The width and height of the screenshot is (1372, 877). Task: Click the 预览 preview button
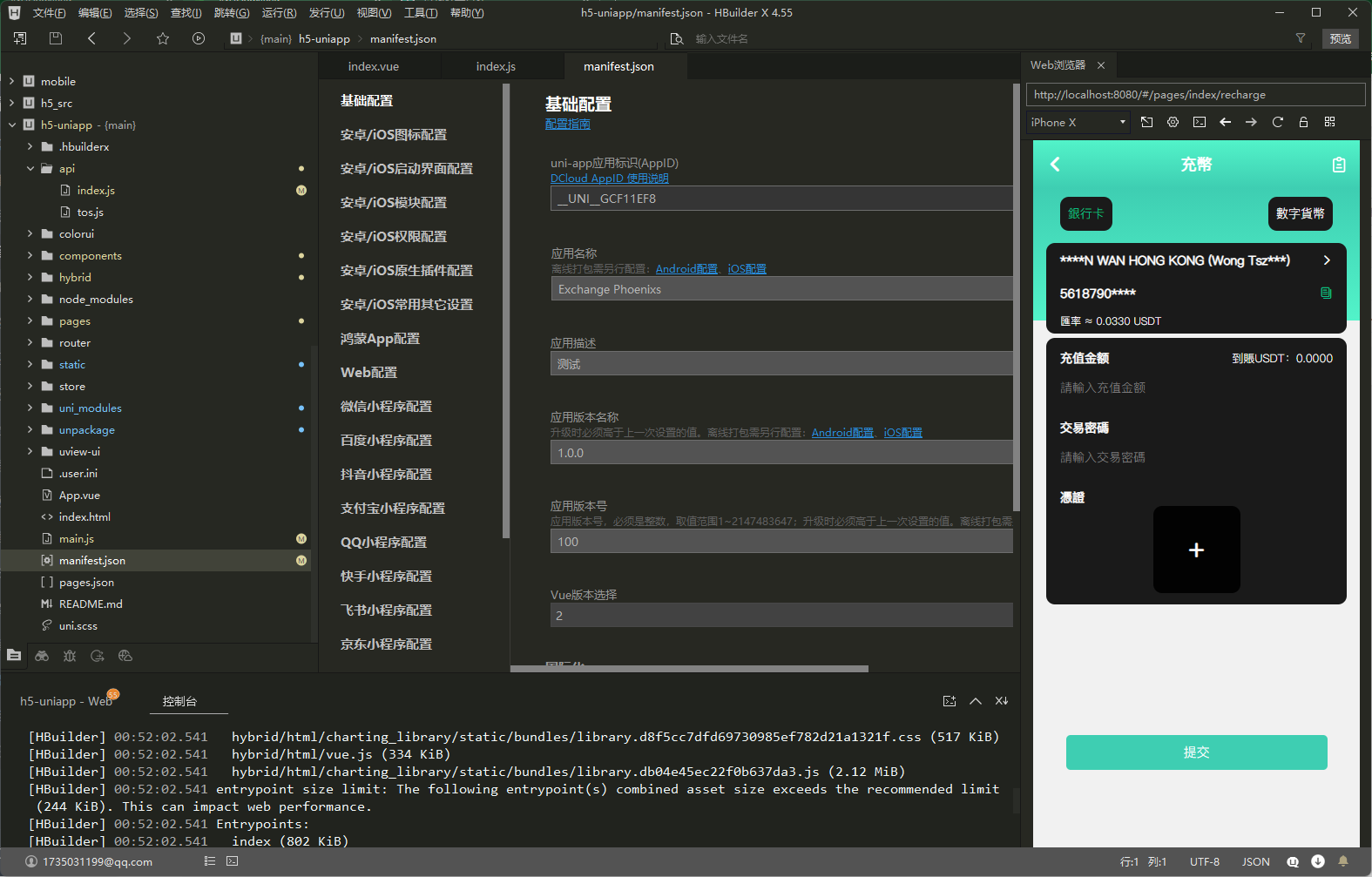(x=1341, y=38)
